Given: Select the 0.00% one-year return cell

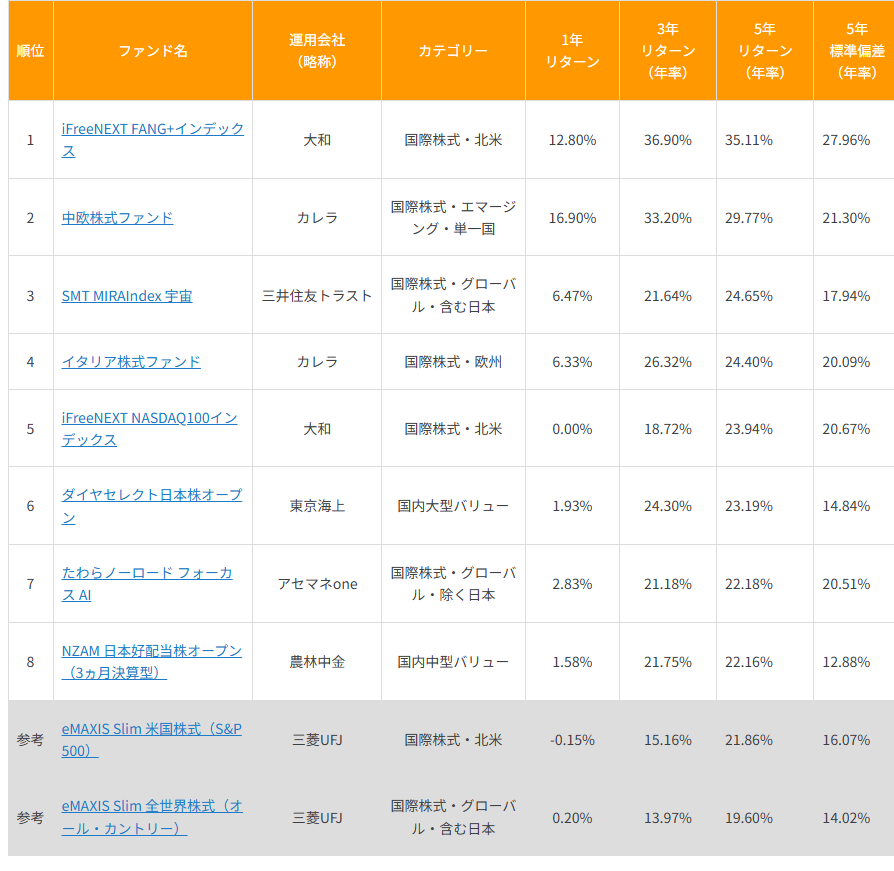Looking at the screenshot, I should [x=572, y=429].
